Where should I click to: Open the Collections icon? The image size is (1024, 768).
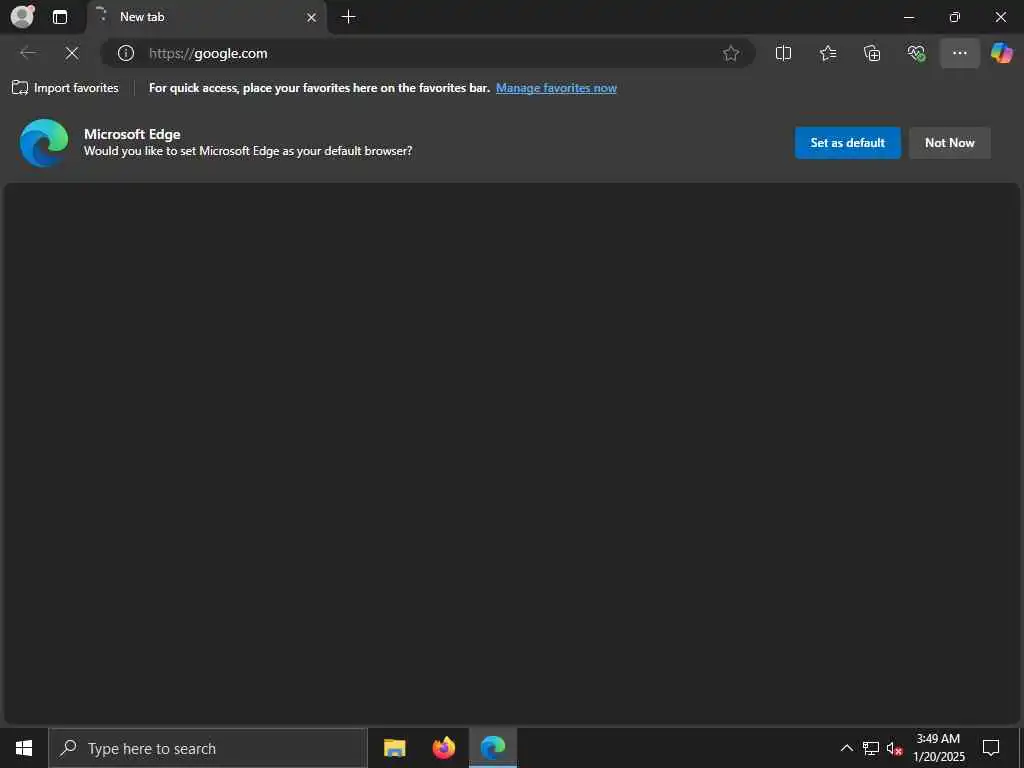(x=872, y=53)
